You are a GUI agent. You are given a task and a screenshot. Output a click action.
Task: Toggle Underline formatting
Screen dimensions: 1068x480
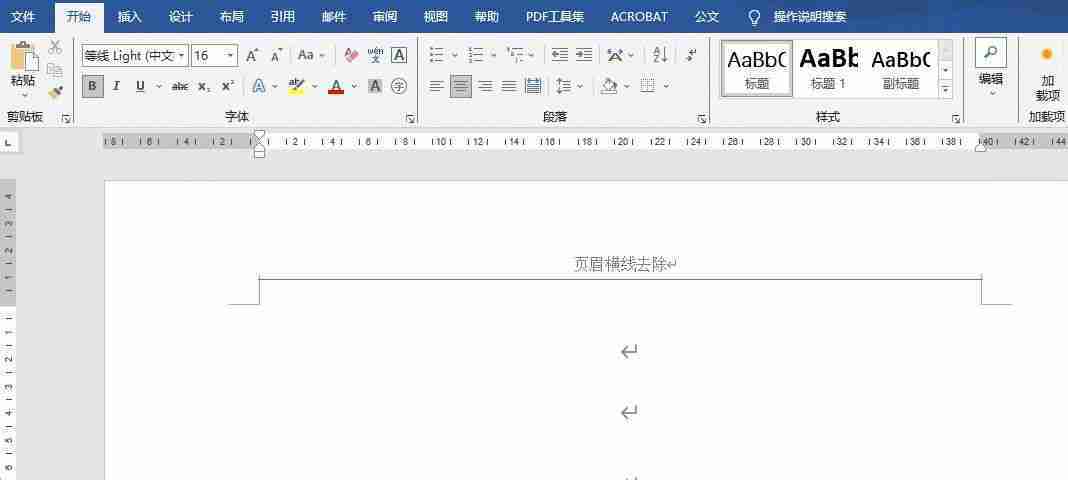pos(140,86)
